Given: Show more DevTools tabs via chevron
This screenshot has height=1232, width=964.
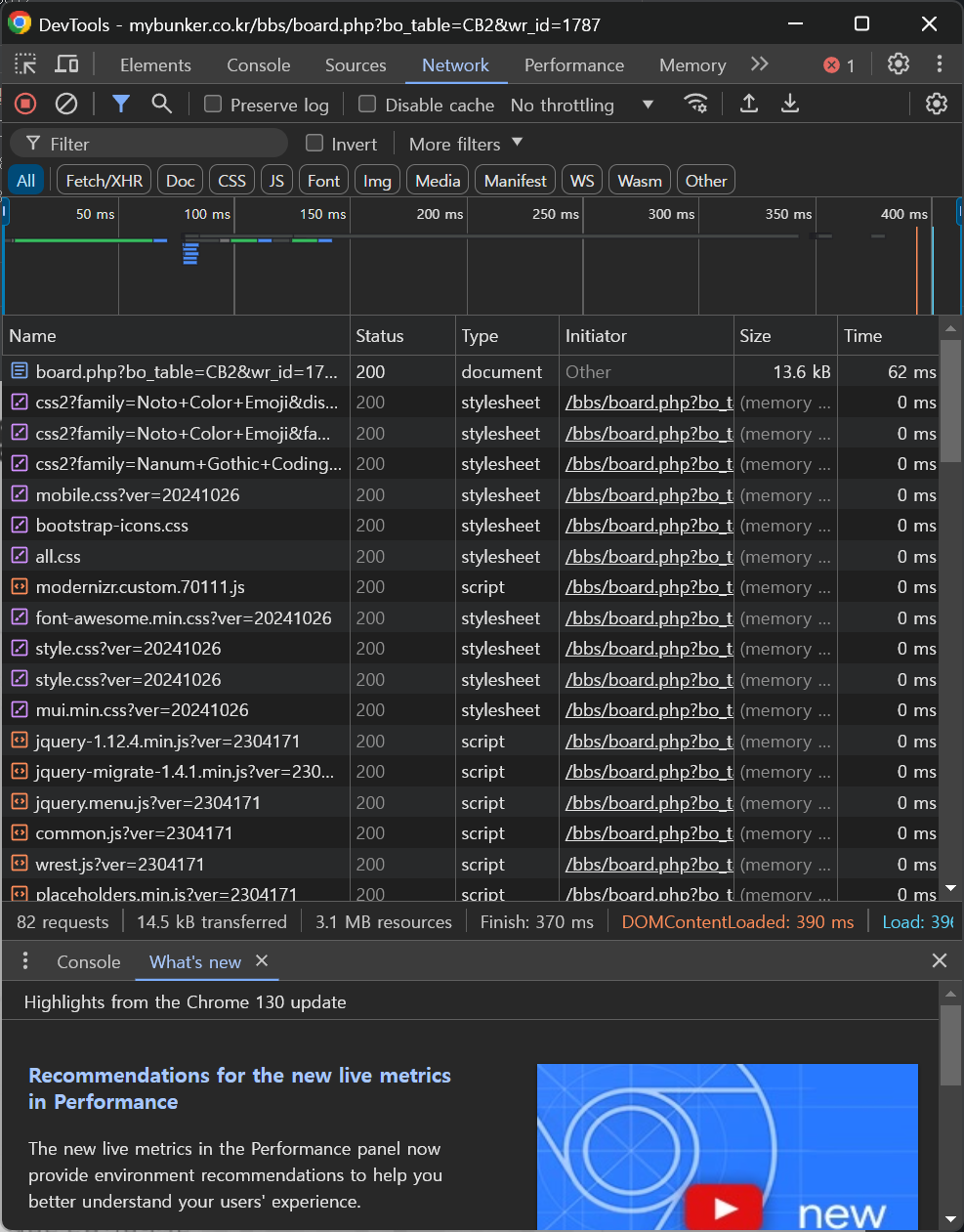Looking at the screenshot, I should point(760,64).
